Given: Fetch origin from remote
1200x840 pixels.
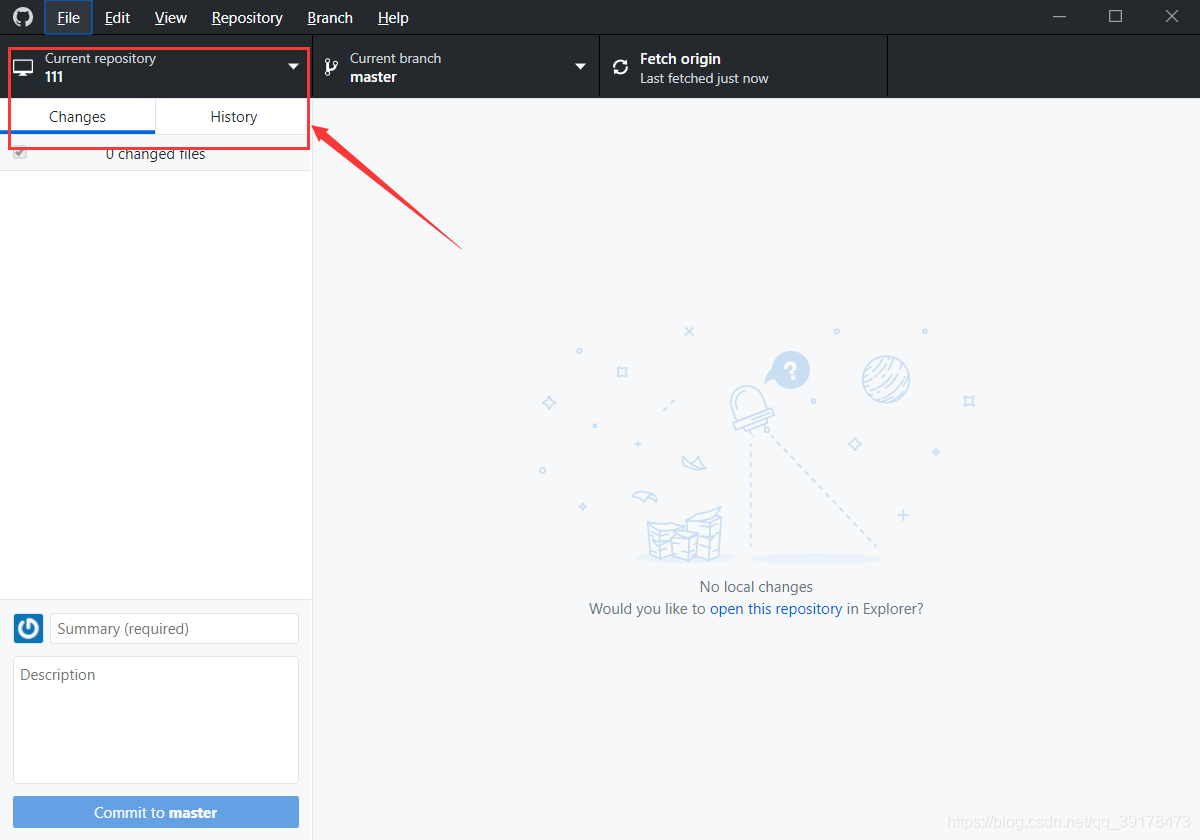Looking at the screenshot, I should (743, 67).
